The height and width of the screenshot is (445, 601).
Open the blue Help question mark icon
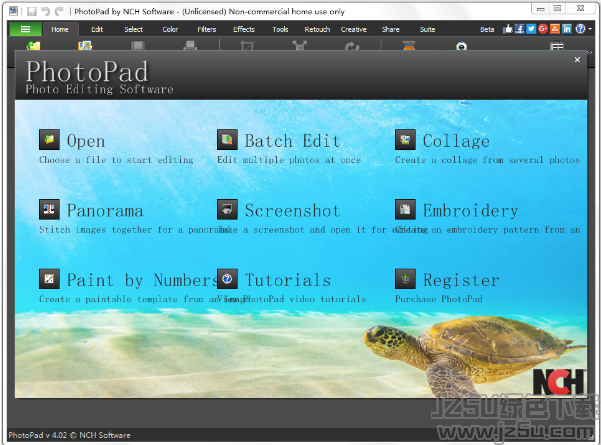[x=580, y=29]
